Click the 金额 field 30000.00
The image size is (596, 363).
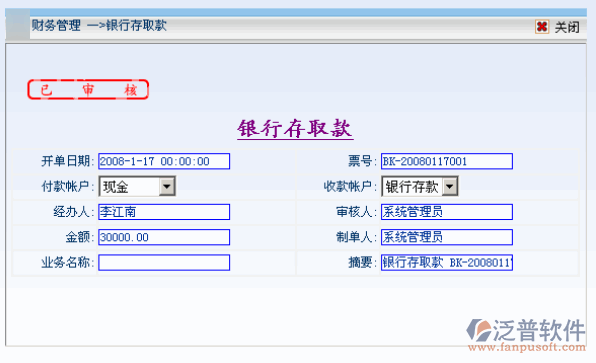pos(164,237)
